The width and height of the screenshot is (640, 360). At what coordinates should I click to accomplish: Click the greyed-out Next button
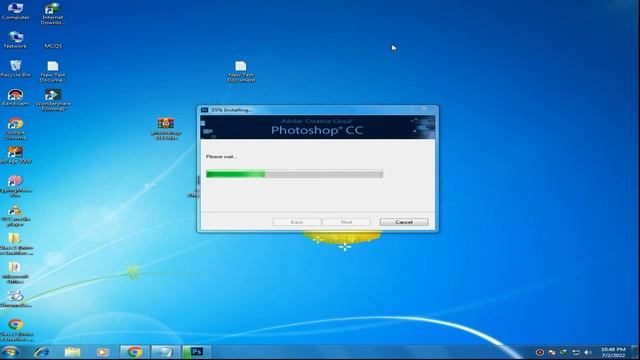pyautogui.click(x=346, y=222)
